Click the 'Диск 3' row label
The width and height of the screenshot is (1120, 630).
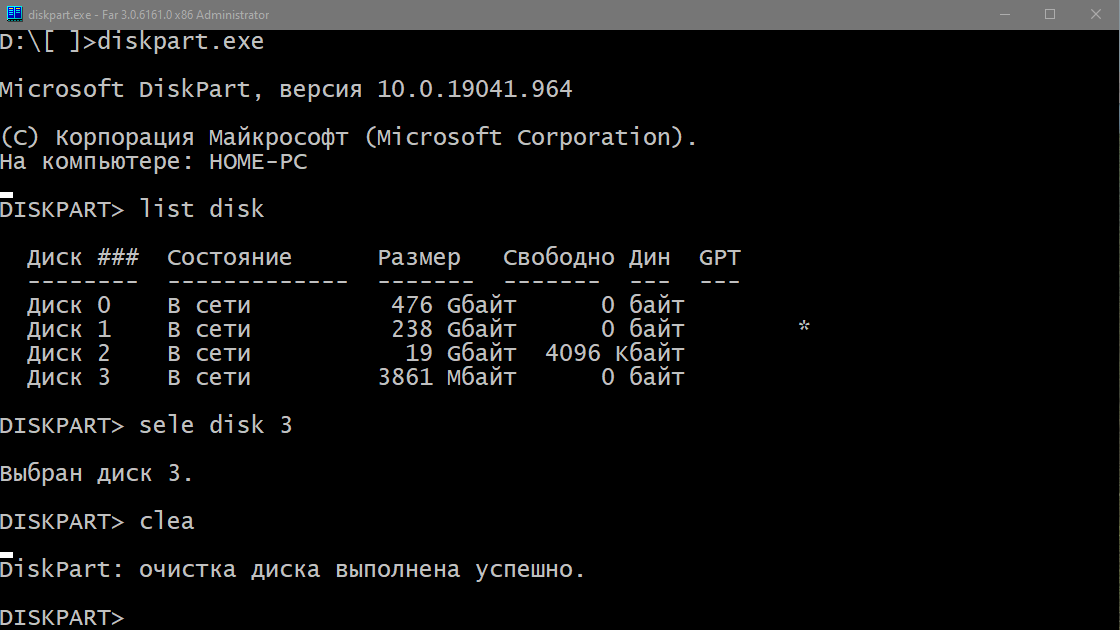coord(69,377)
